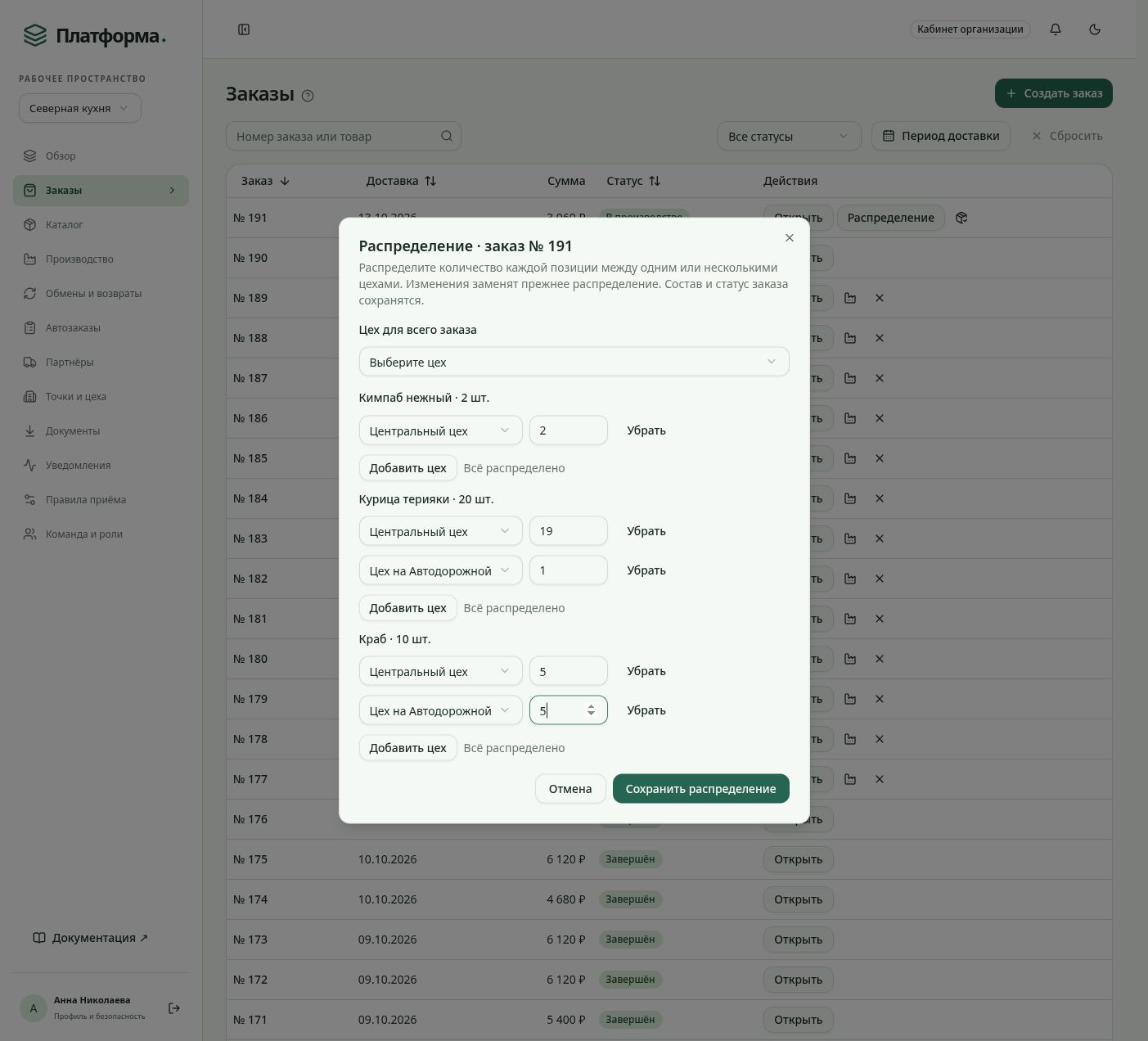Sort by Доставка column arrows

[x=430, y=181]
